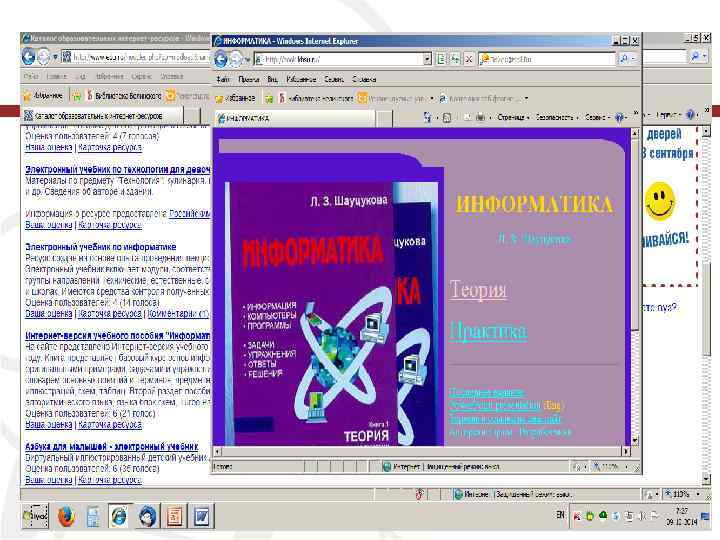Screen dimensions: 720x540
Task: Open Азбука для малышей - электронный учебник link
Action: (x=112, y=446)
